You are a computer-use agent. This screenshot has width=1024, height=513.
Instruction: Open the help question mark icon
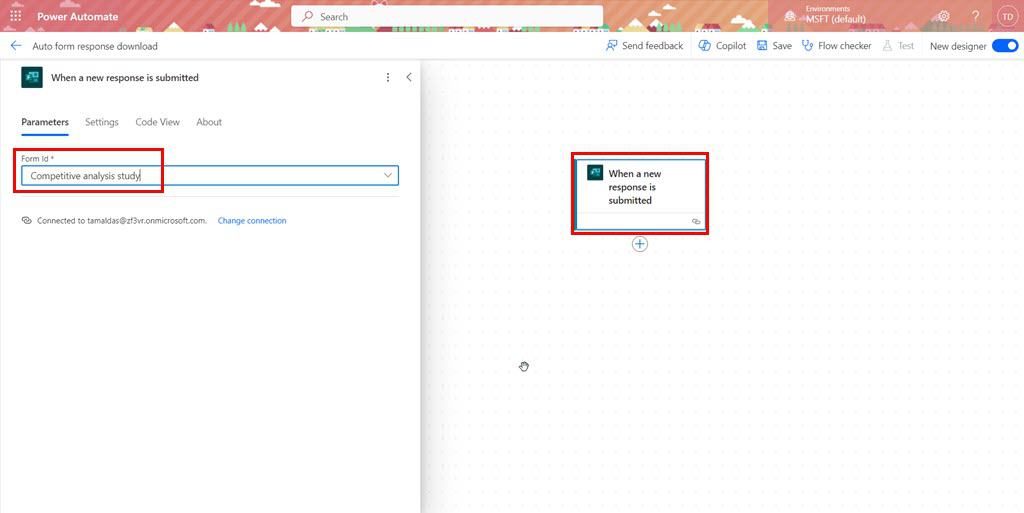(x=976, y=16)
